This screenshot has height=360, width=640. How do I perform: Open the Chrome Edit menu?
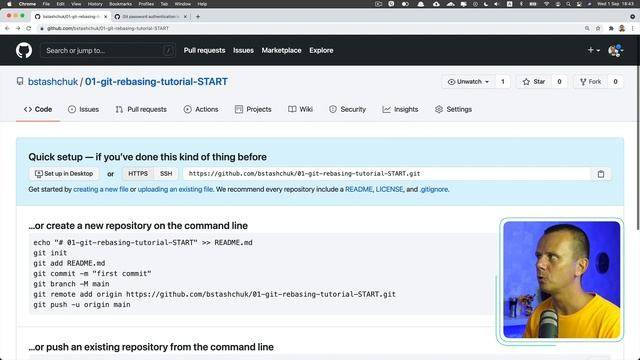pos(60,4)
